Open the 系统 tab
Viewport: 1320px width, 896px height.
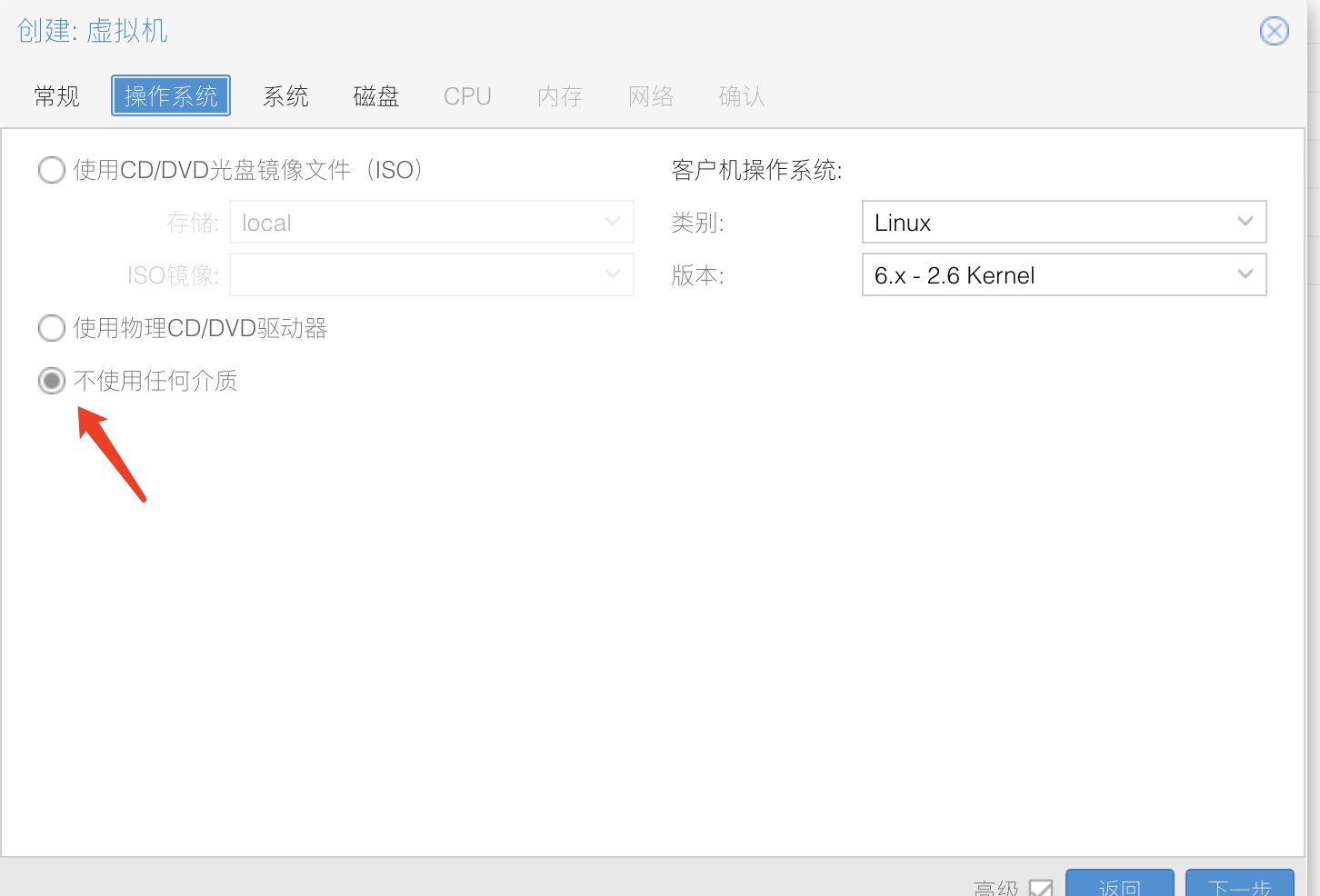coord(285,96)
